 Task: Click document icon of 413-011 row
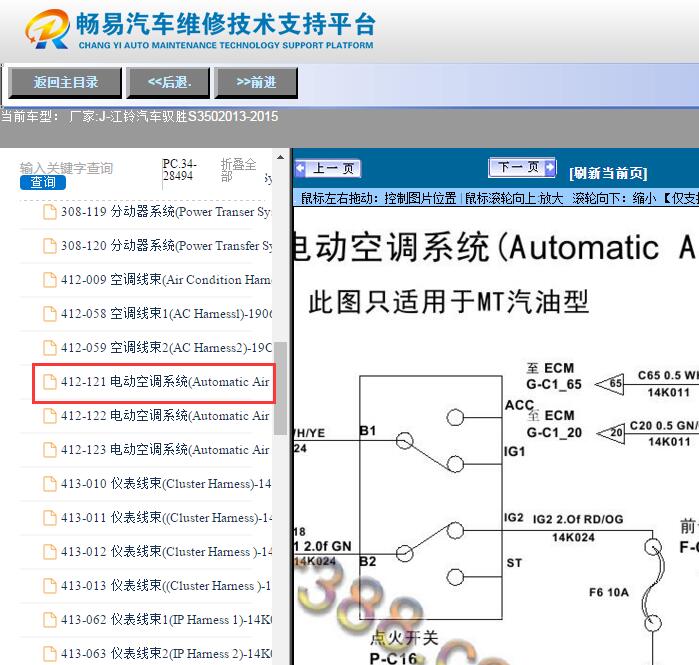click(x=49, y=517)
